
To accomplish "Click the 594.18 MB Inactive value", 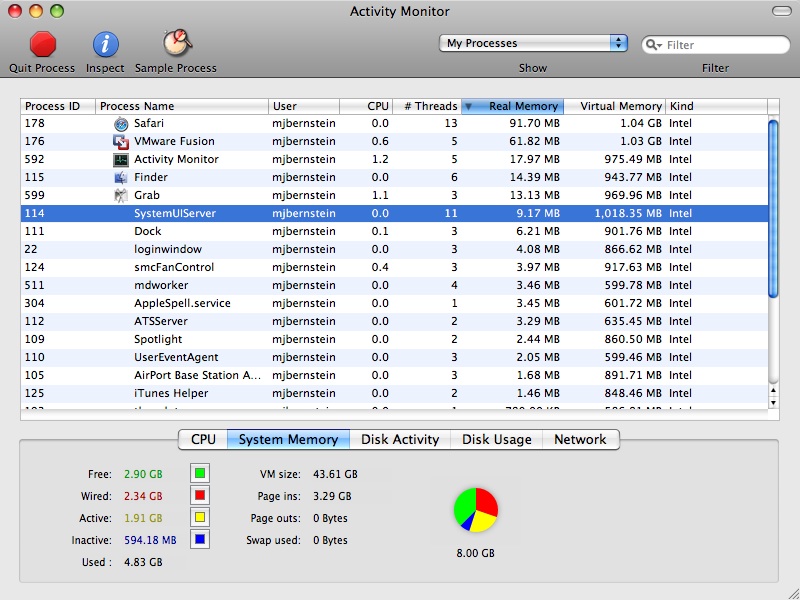I will pyautogui.click(x=151, y=540).
